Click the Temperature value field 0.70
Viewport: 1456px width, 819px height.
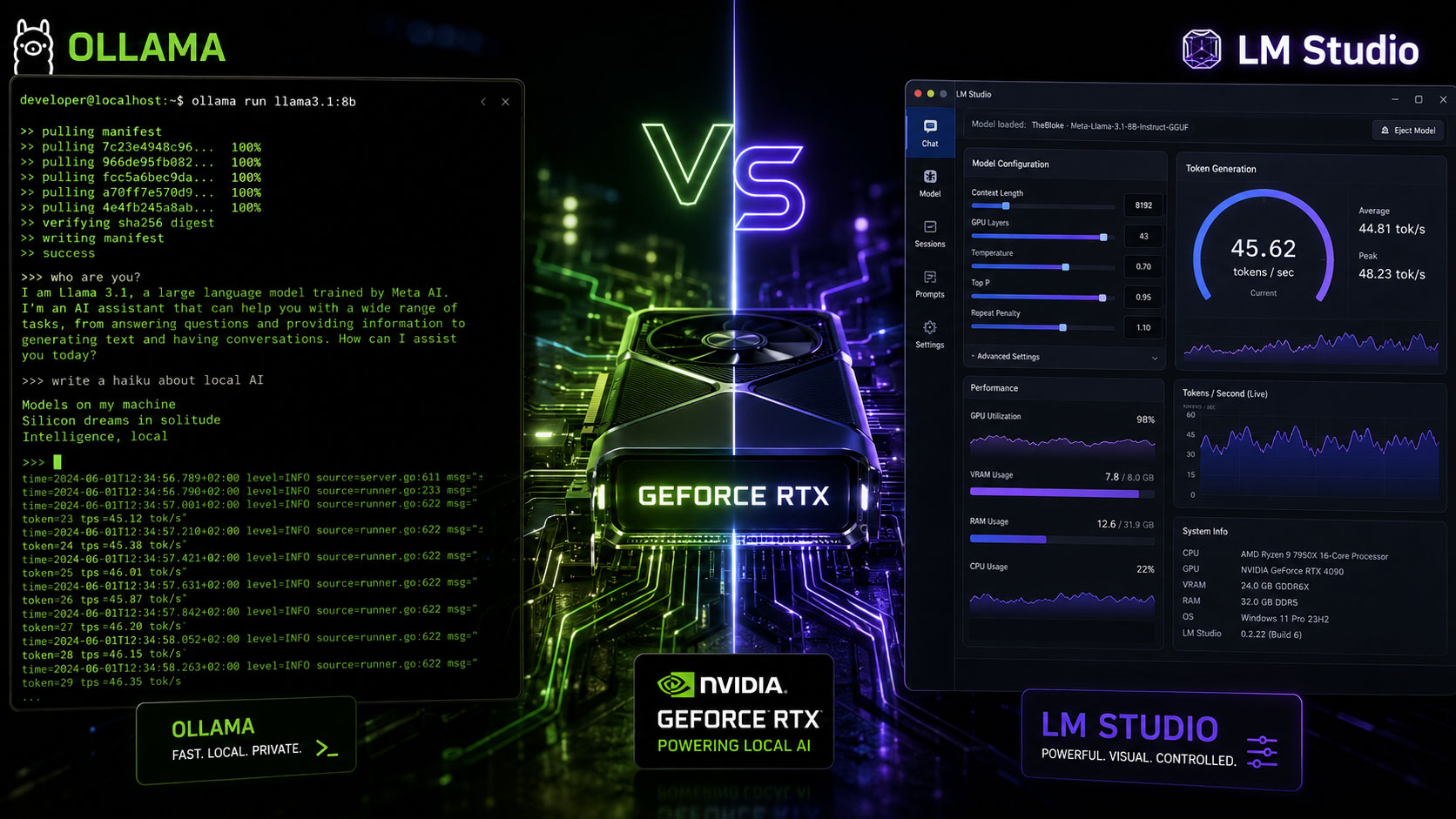pos(1143,266)
